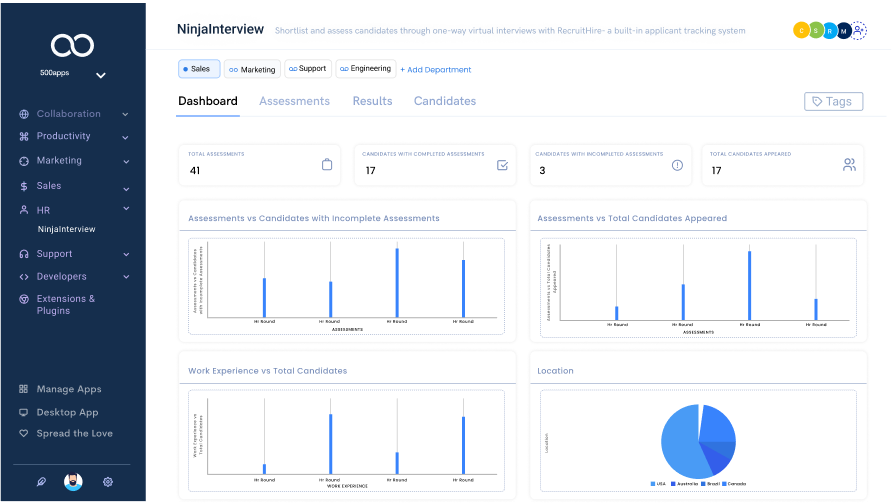Click the completed assessments checkbox icon
The width and height of the screenshot is (892, 504).
(x=502, y=165)
